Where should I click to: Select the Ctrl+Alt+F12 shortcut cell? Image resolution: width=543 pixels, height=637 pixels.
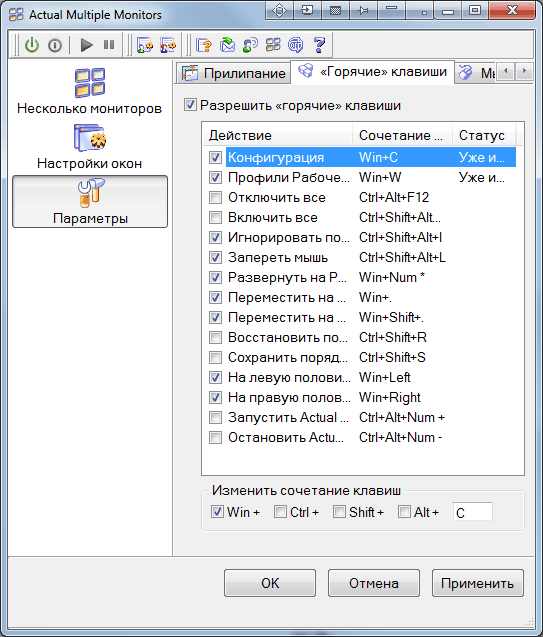(394, 197)
